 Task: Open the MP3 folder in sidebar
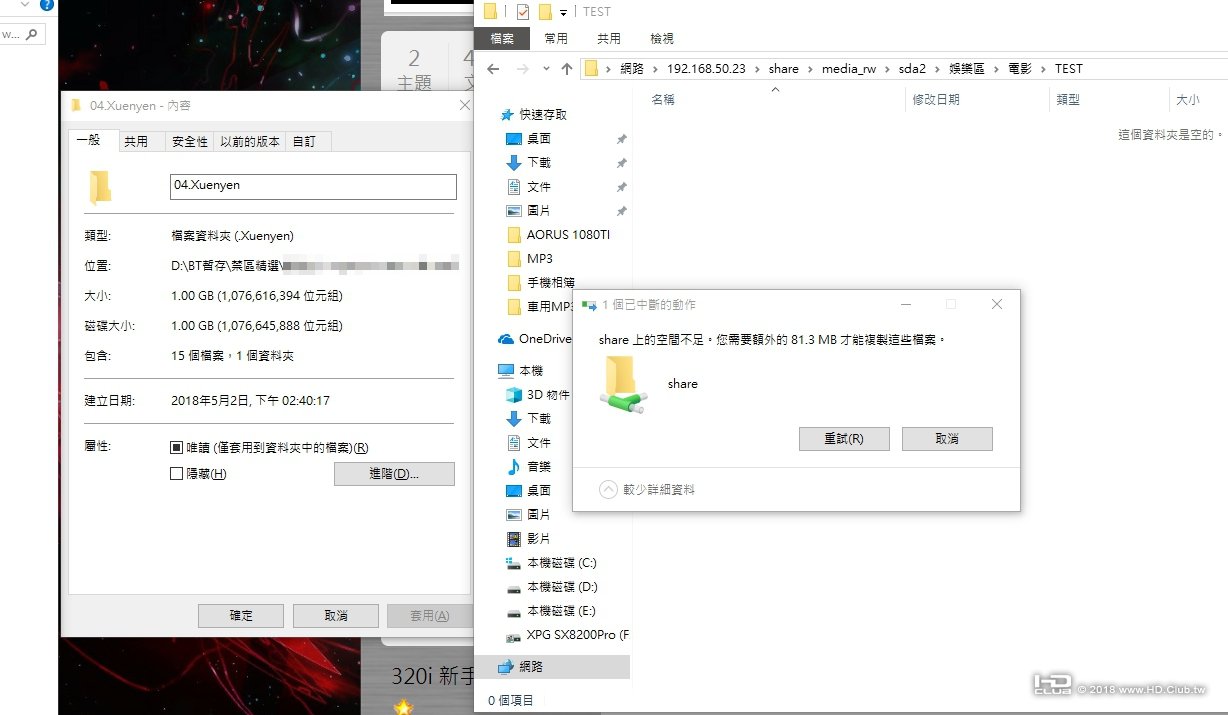tap(540, 259)
